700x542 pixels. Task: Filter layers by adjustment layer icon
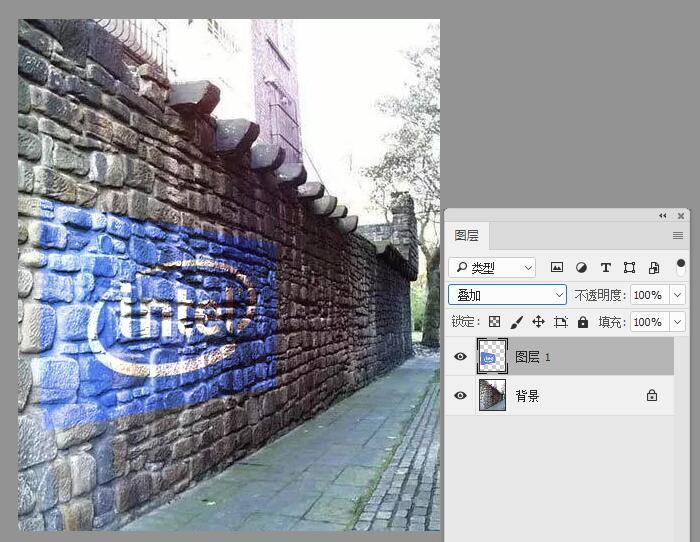[581, 267]
